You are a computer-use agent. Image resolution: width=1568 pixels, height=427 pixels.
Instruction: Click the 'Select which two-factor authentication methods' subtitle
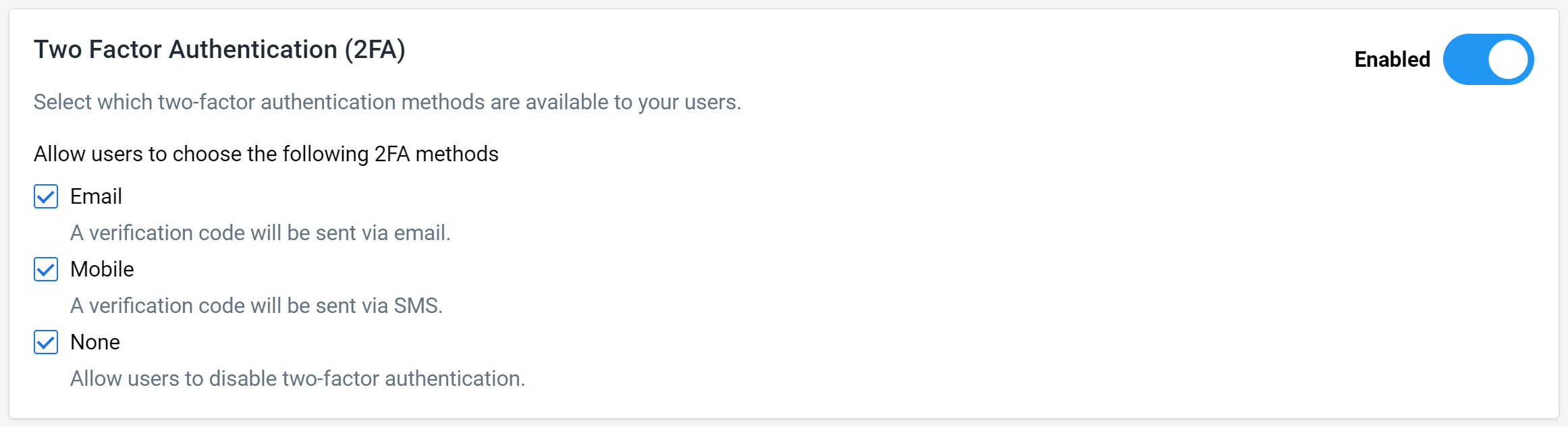tap(387, 102)
